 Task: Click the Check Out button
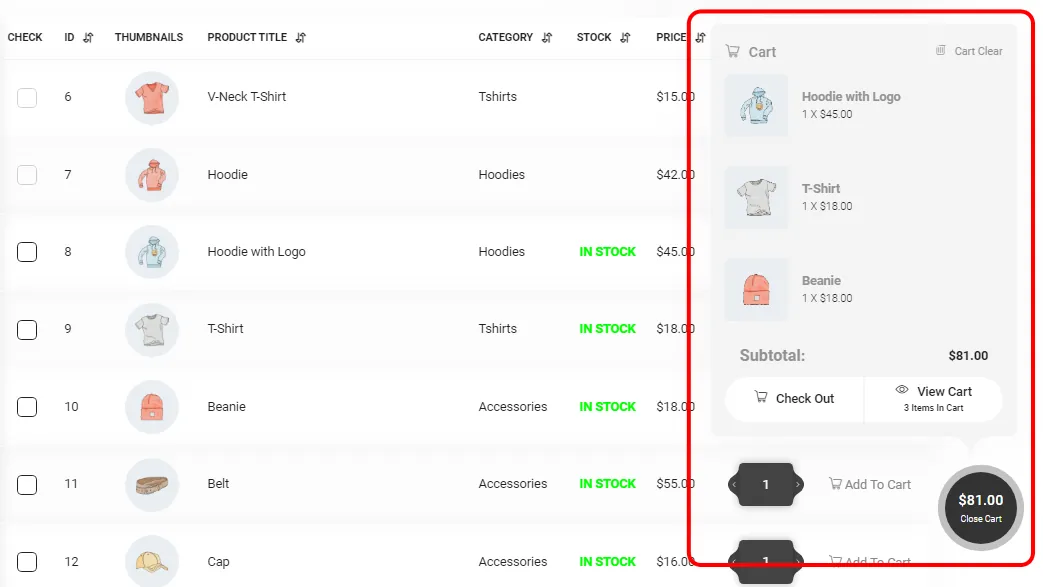pos(794,398)
